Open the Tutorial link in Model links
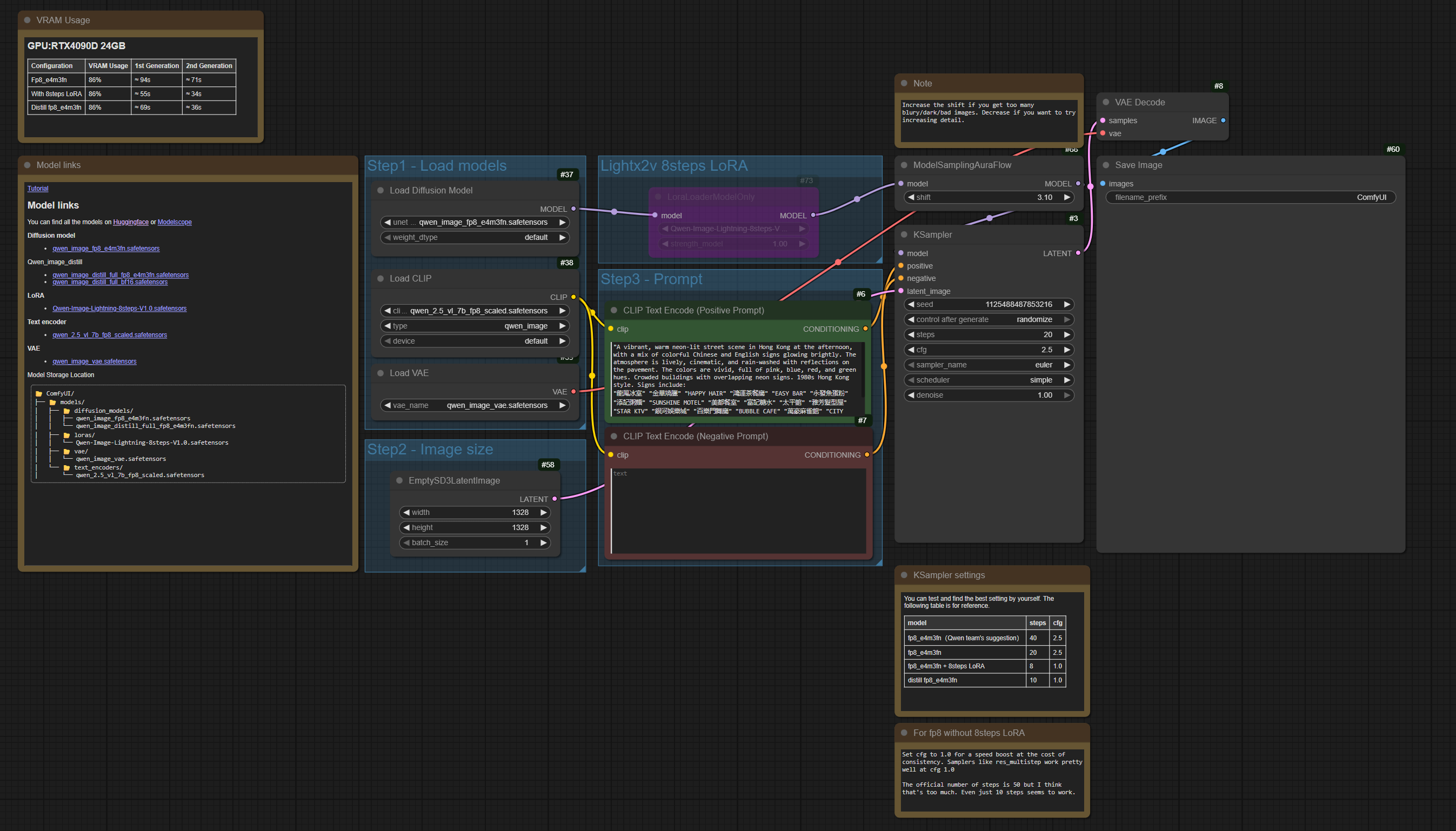Viewport: 1456px width, 831px height. click(x=38, y=189)
